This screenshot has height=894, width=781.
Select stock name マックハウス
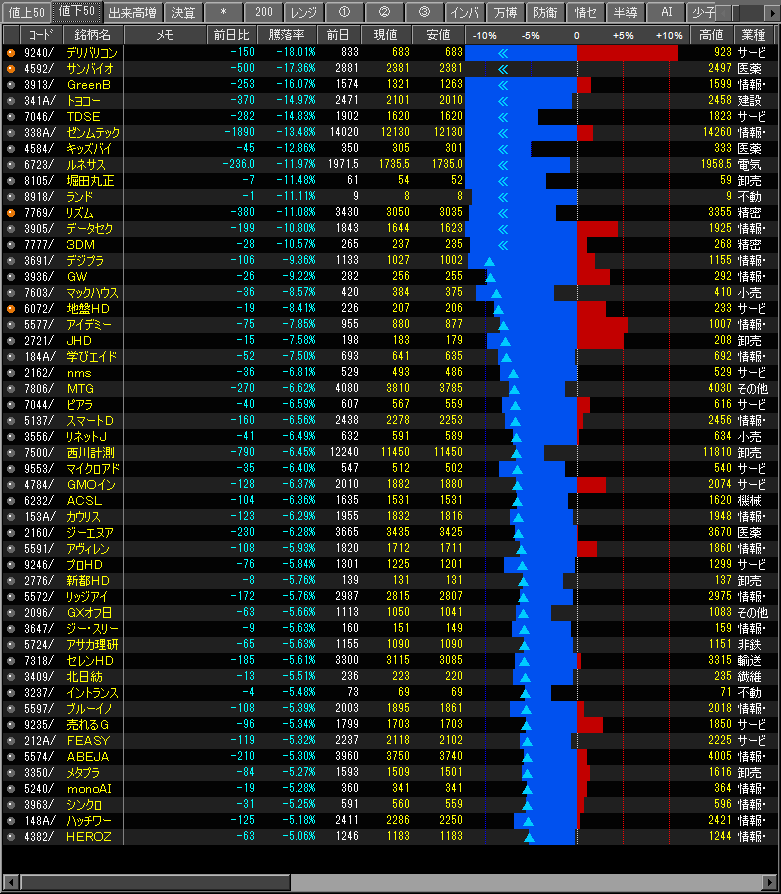point(92,292)
